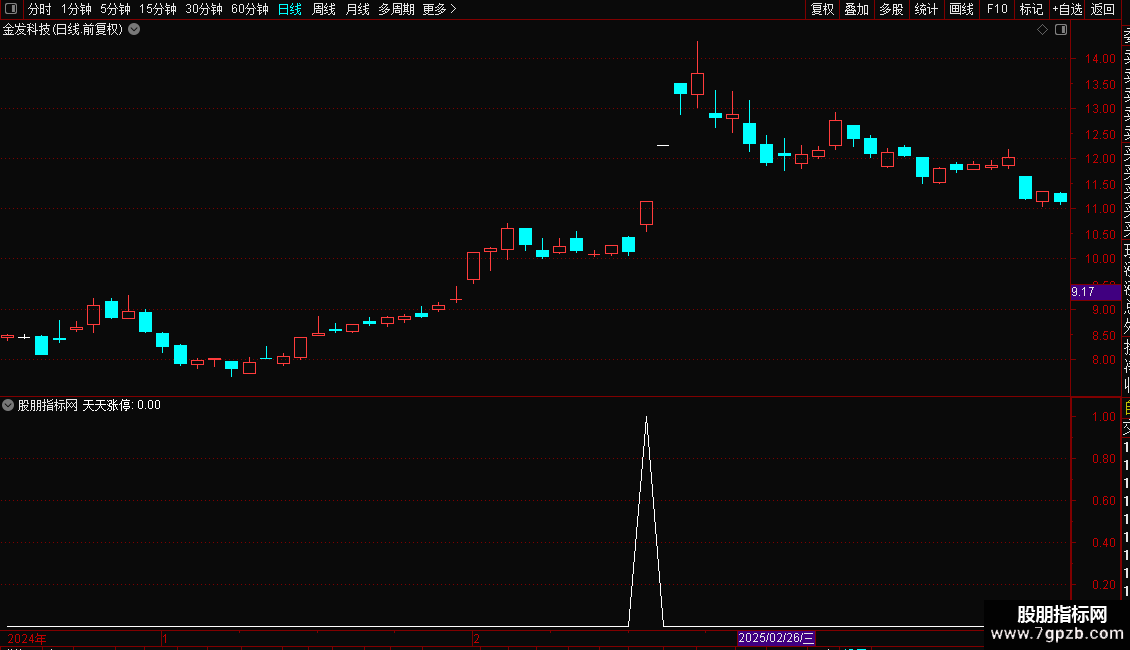The image size is (1130, 650).
Task: Click the 14.00 price axis label
Action: click(1100, 59)
